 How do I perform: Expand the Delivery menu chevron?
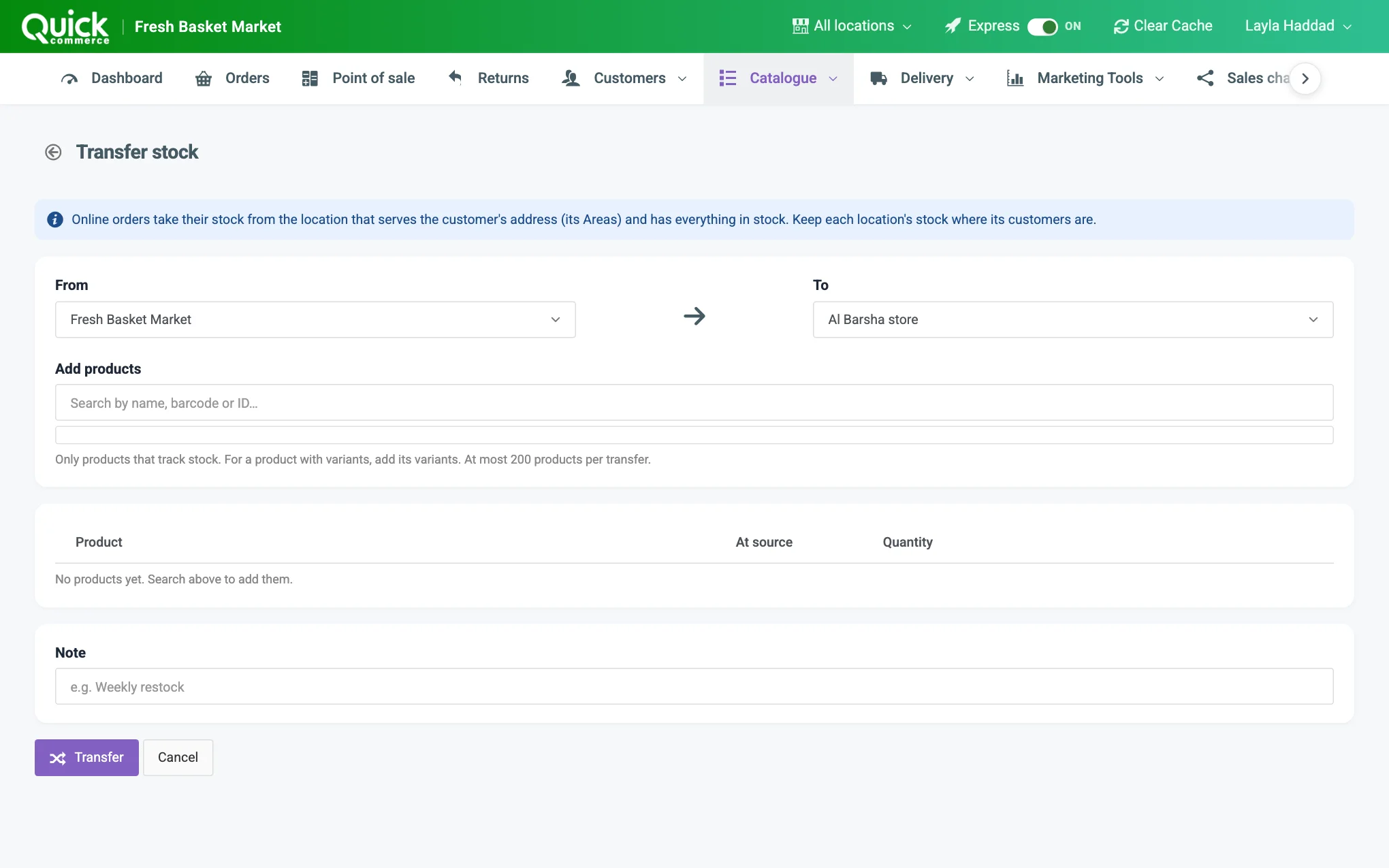click(970, 79)
